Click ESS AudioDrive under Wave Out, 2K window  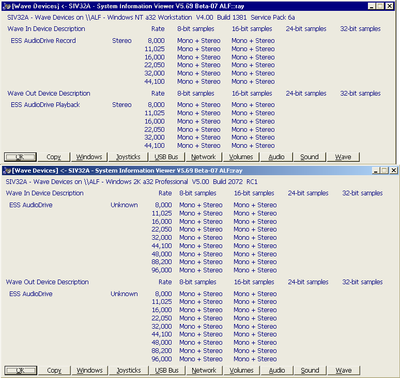tap(31, 294)
